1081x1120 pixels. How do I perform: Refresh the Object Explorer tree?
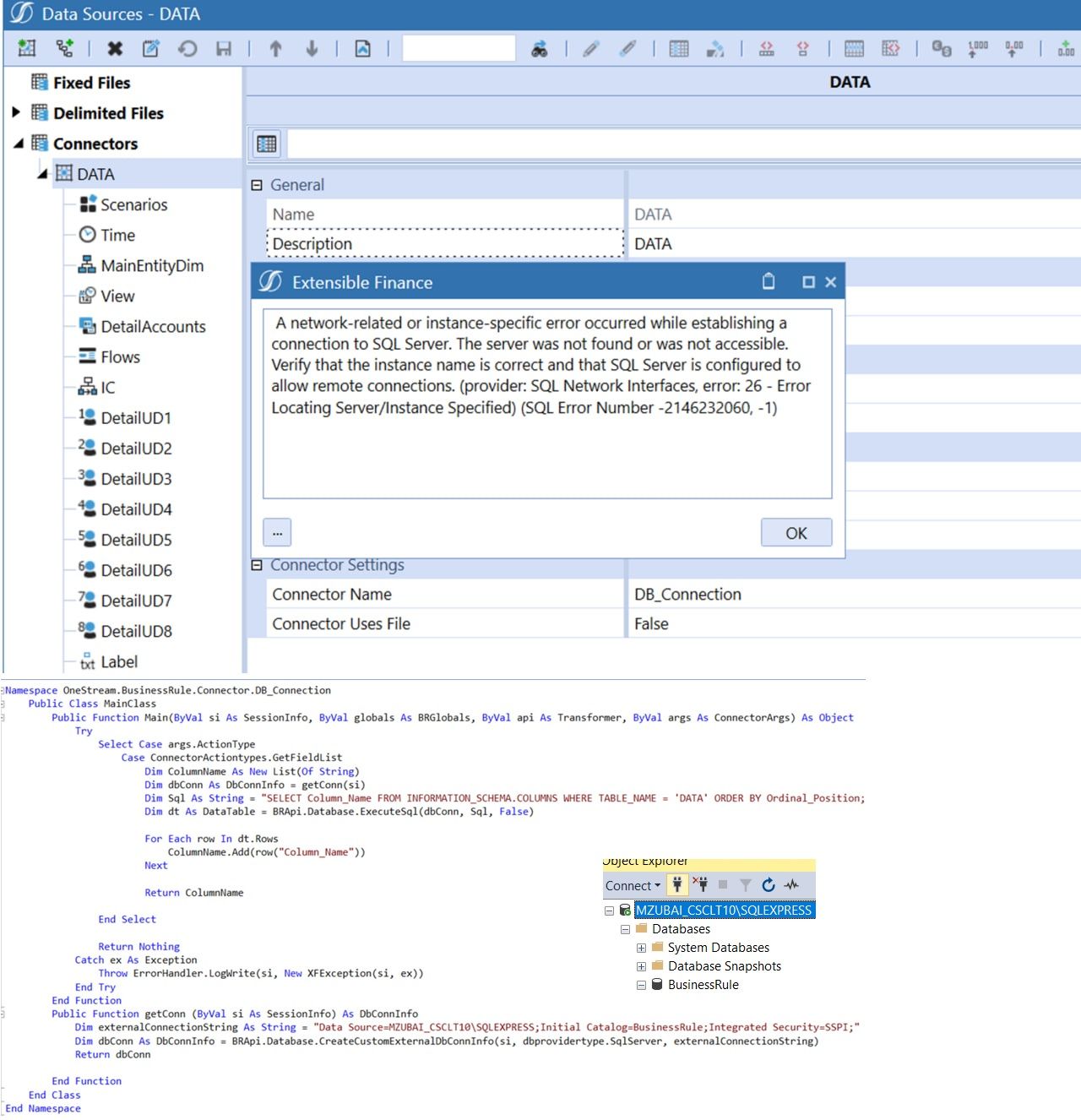pyautogui.click(x=769, y=885)
